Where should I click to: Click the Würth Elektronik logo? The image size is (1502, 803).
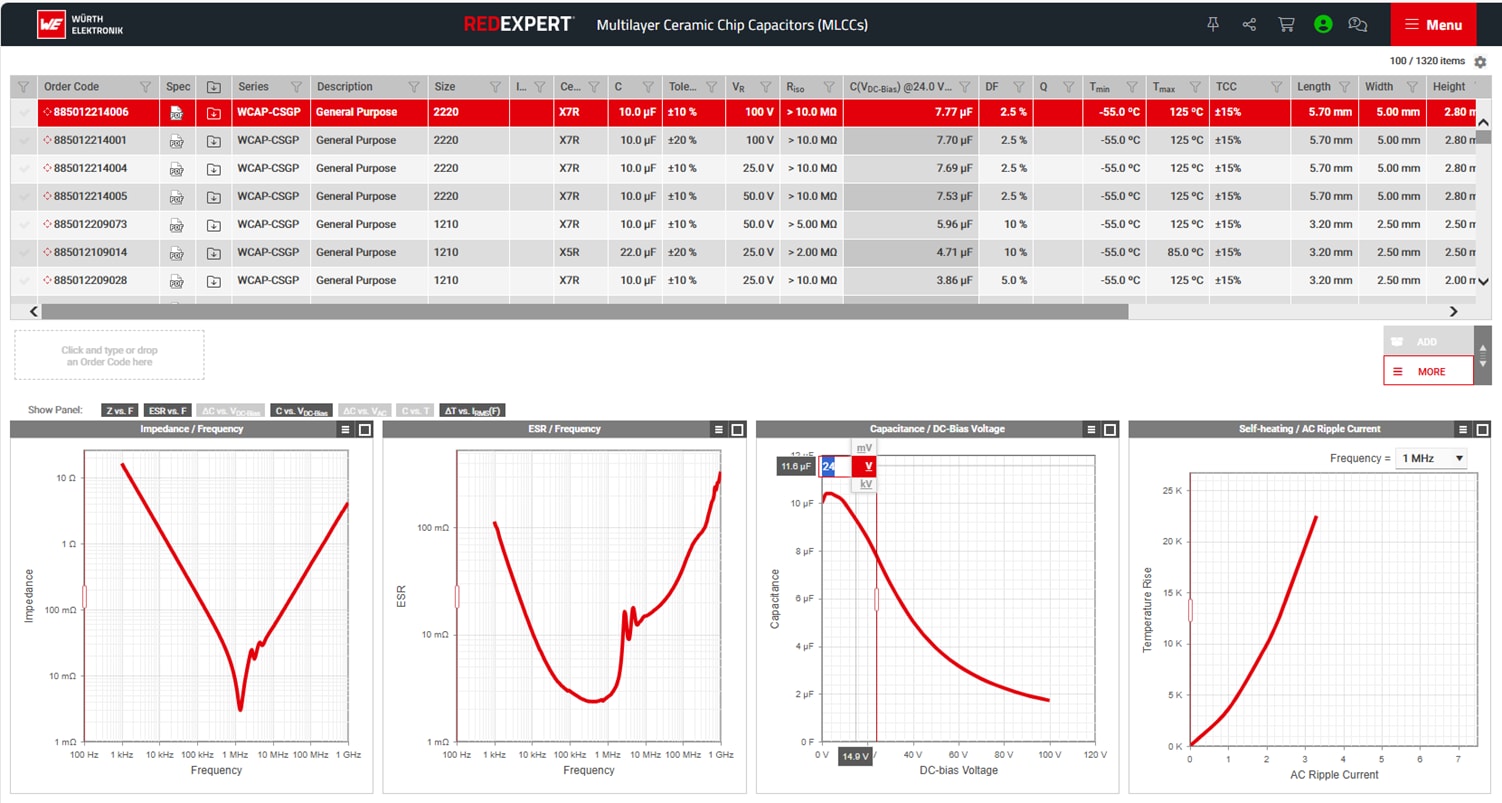coord(80,24)
